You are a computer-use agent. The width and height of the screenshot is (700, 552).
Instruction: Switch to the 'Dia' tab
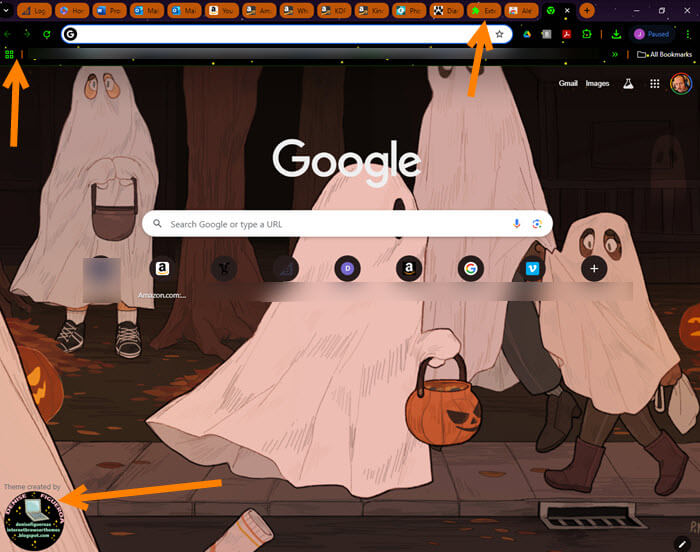pos(446,10)
